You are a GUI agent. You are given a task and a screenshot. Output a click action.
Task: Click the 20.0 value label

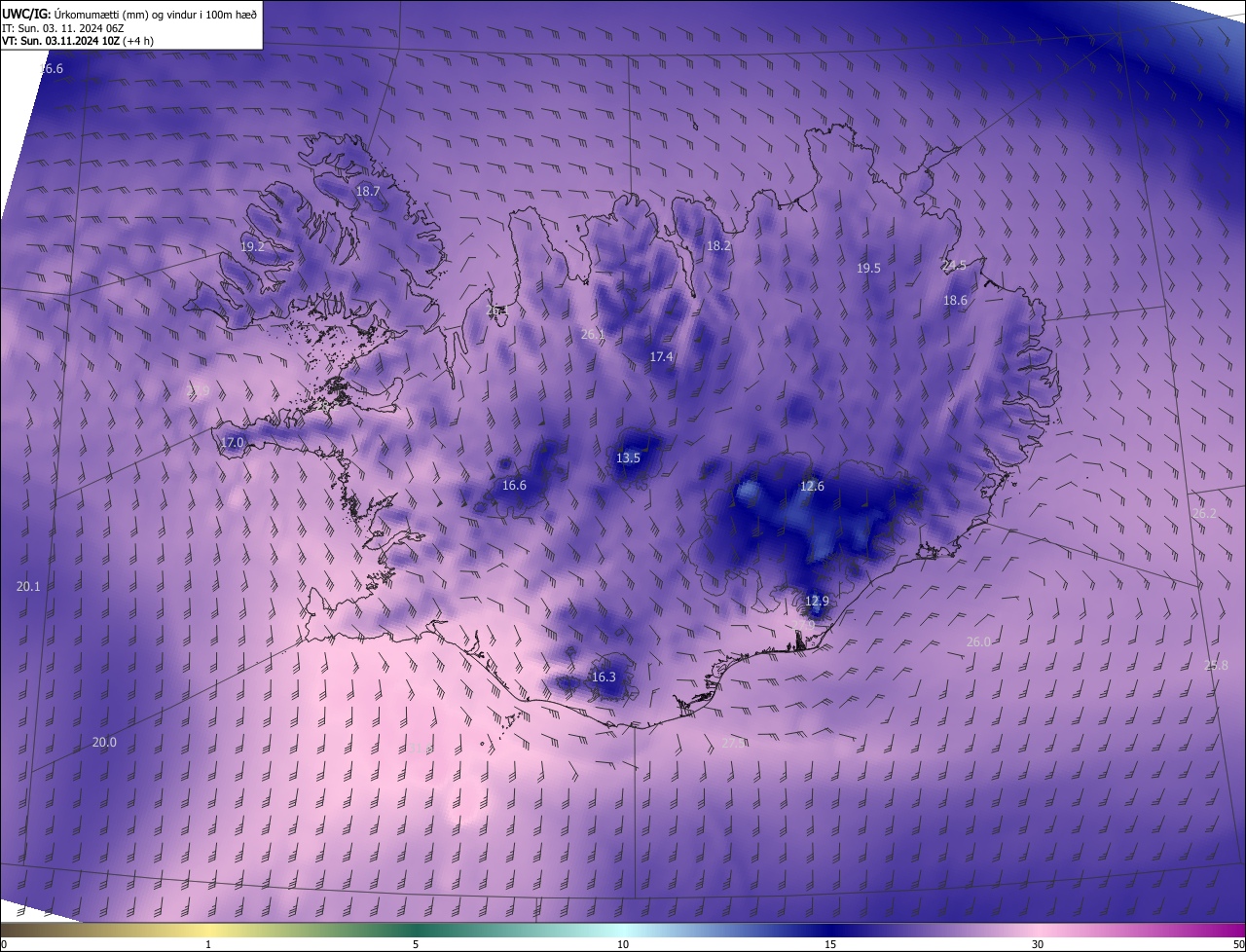pos(104,742)
